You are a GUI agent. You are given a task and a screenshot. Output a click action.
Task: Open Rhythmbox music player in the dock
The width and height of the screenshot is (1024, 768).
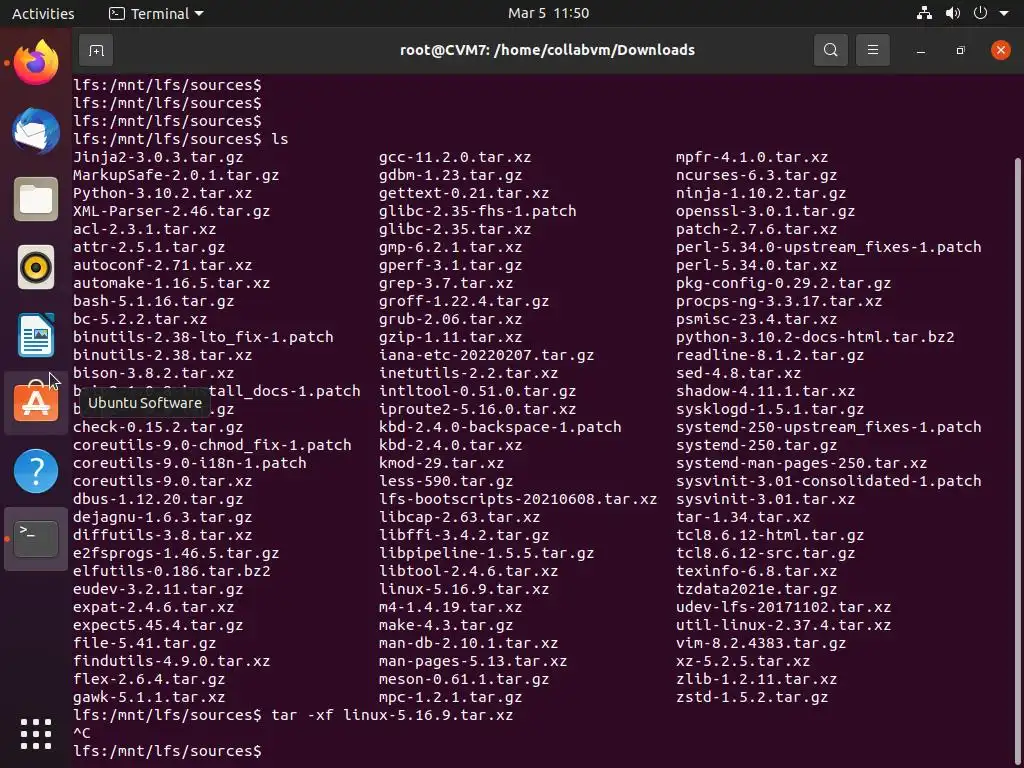coord(36,267)
